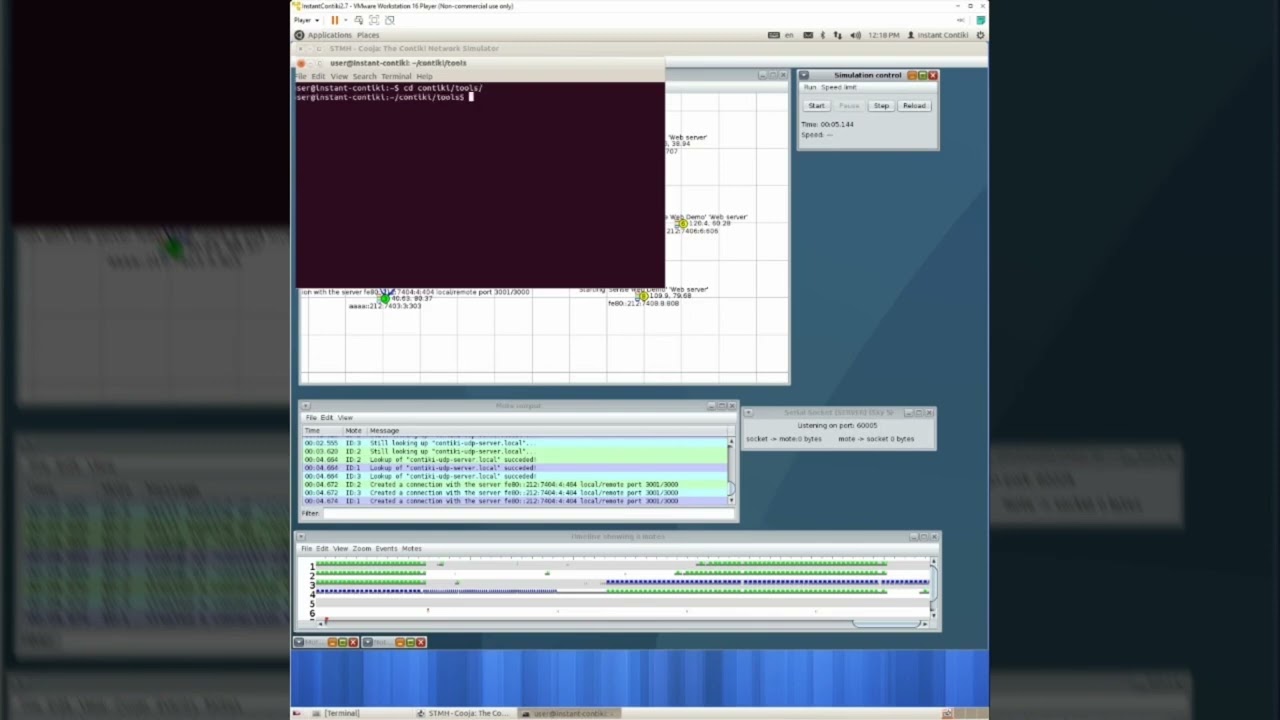This screenshot has height=720, width=1280.
Task: Click second minimized window's menu arrow icon
Action: (367, 642)
